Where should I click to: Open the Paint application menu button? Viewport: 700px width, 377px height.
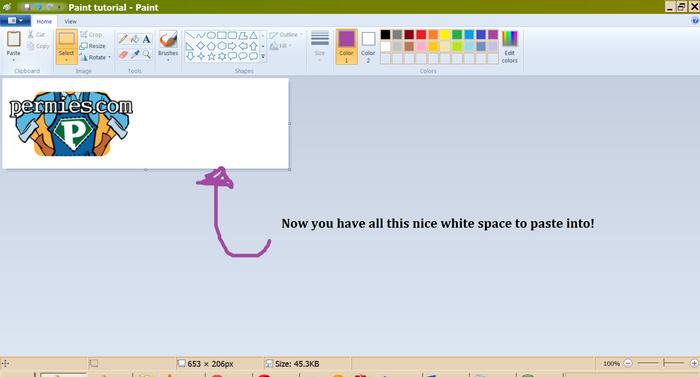tap(16, 21)
